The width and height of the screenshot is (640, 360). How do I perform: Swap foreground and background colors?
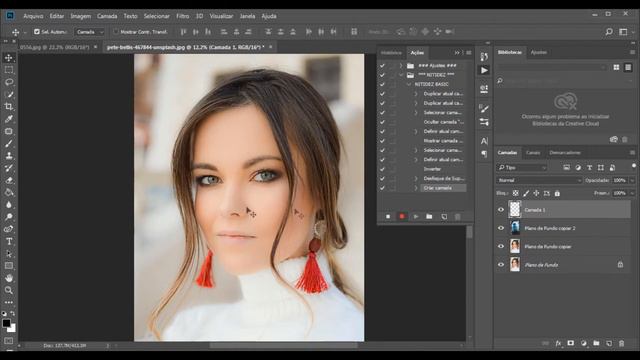(13, 313)
